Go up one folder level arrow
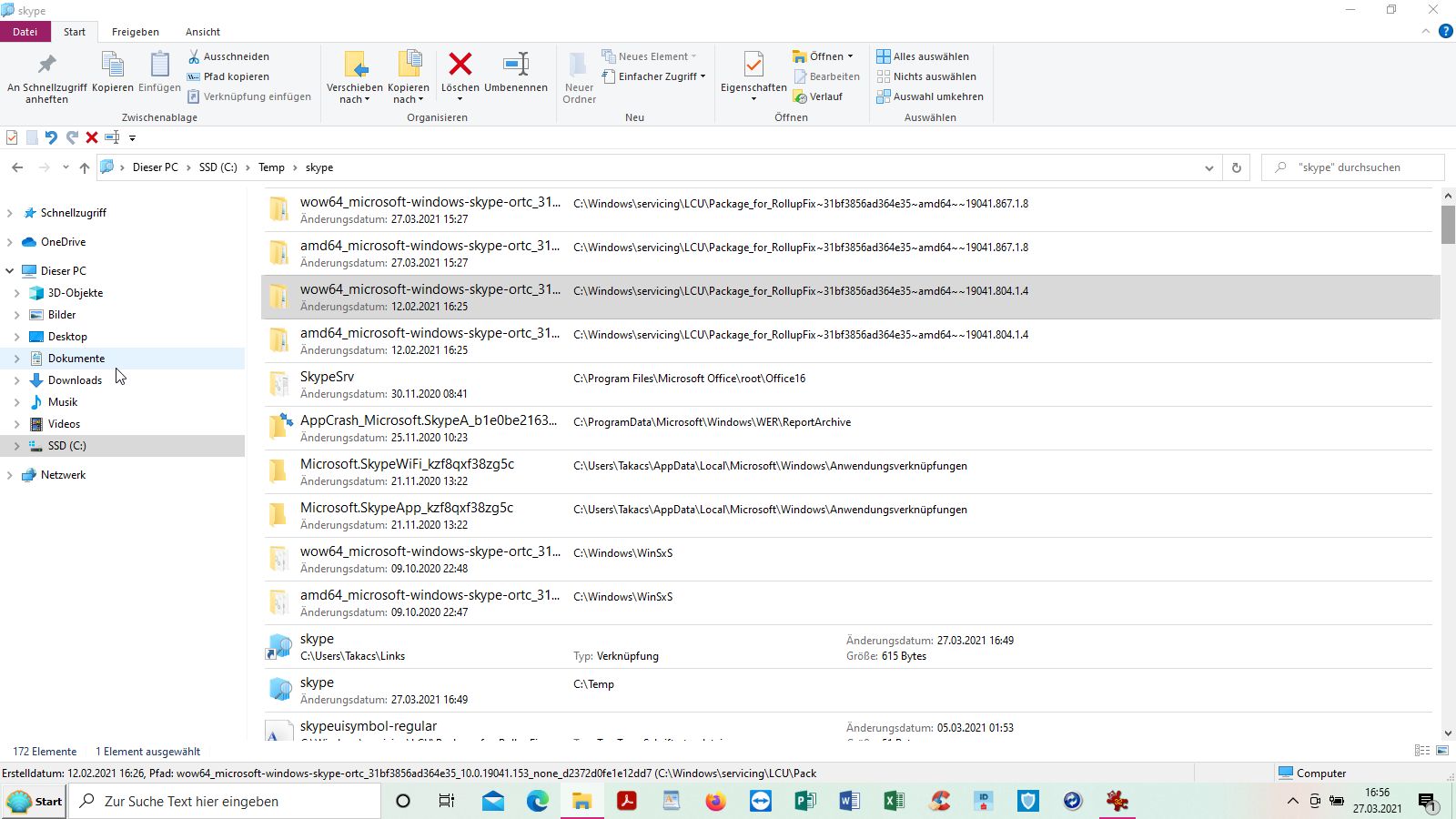 (x=85, y=167)
